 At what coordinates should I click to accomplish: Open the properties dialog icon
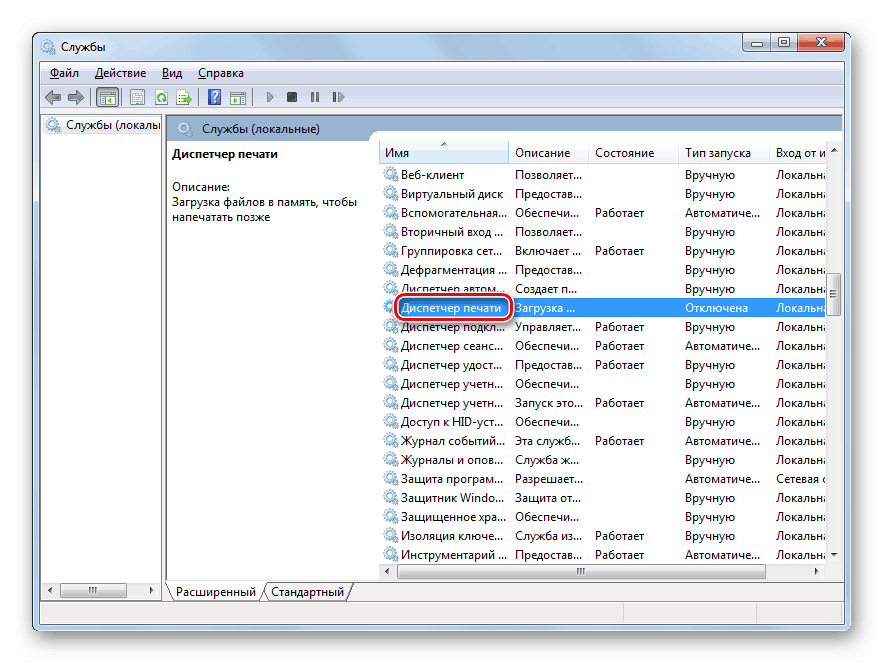click(x=138, y=97)
